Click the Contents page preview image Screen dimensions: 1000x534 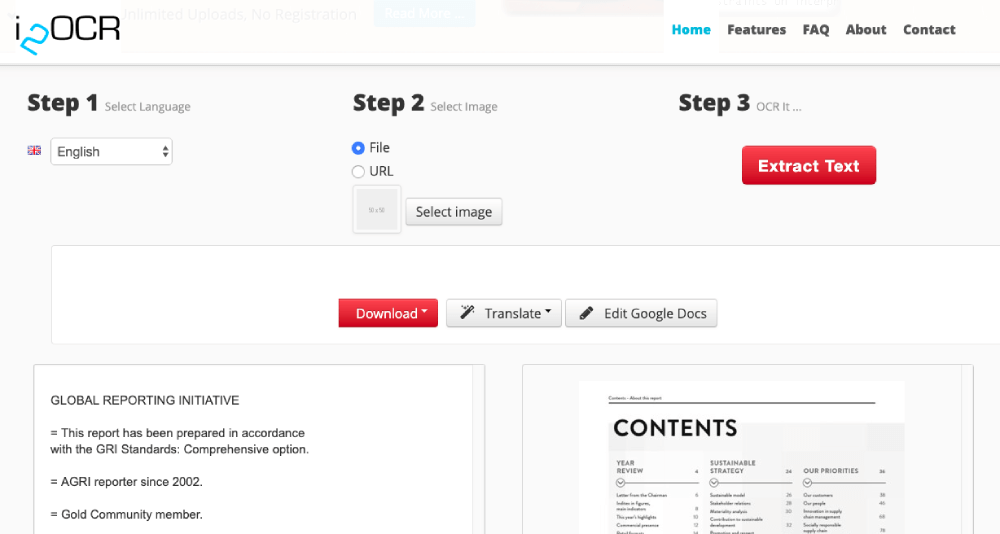(x=741, y=457)
